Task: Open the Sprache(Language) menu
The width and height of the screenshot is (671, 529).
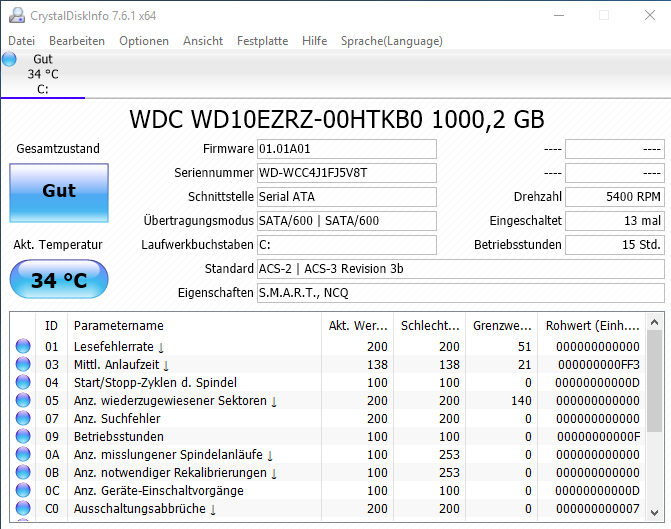Action: click(392, 41)
